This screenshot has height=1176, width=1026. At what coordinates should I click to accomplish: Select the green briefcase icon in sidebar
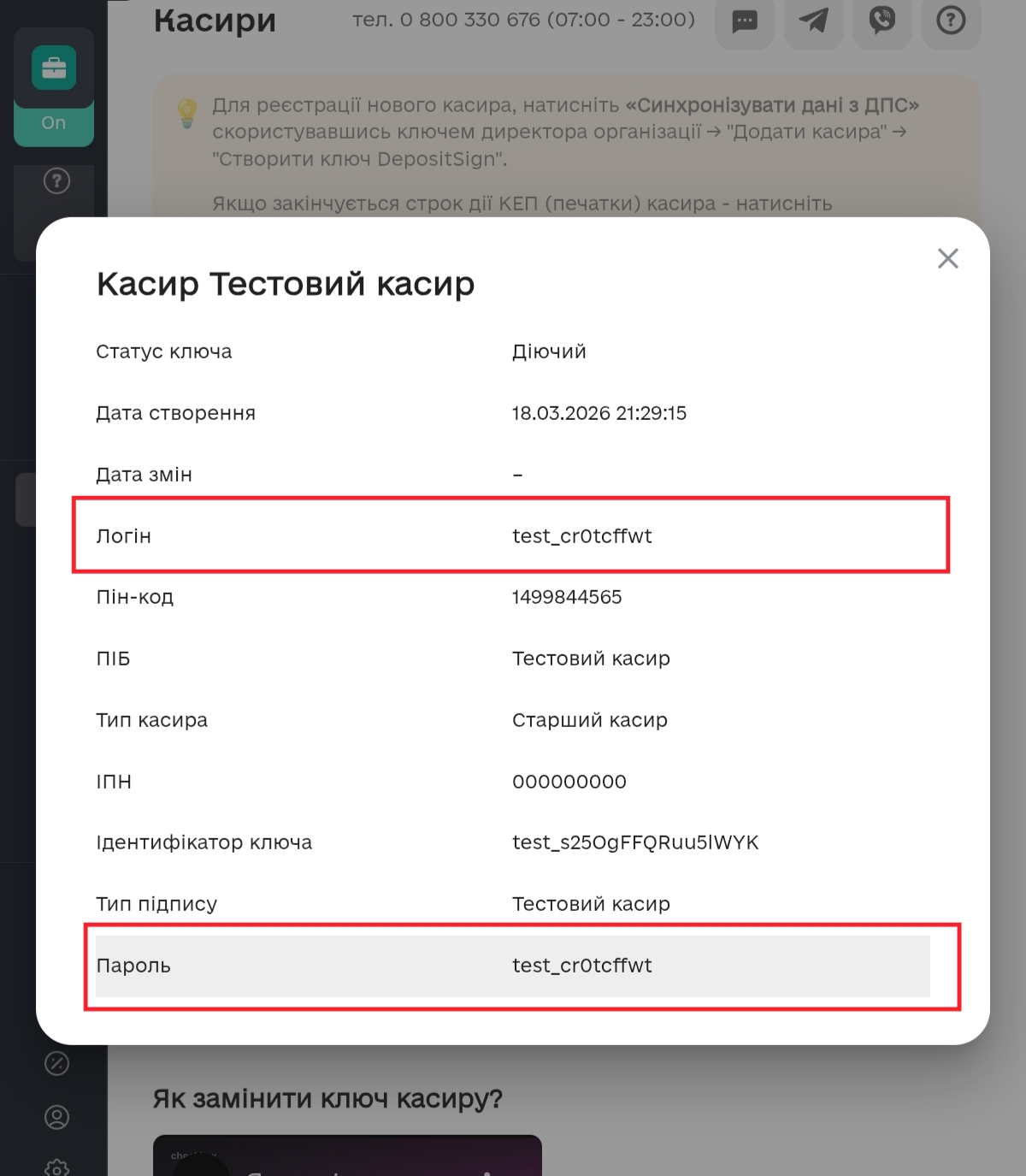[x=54, y=68]
